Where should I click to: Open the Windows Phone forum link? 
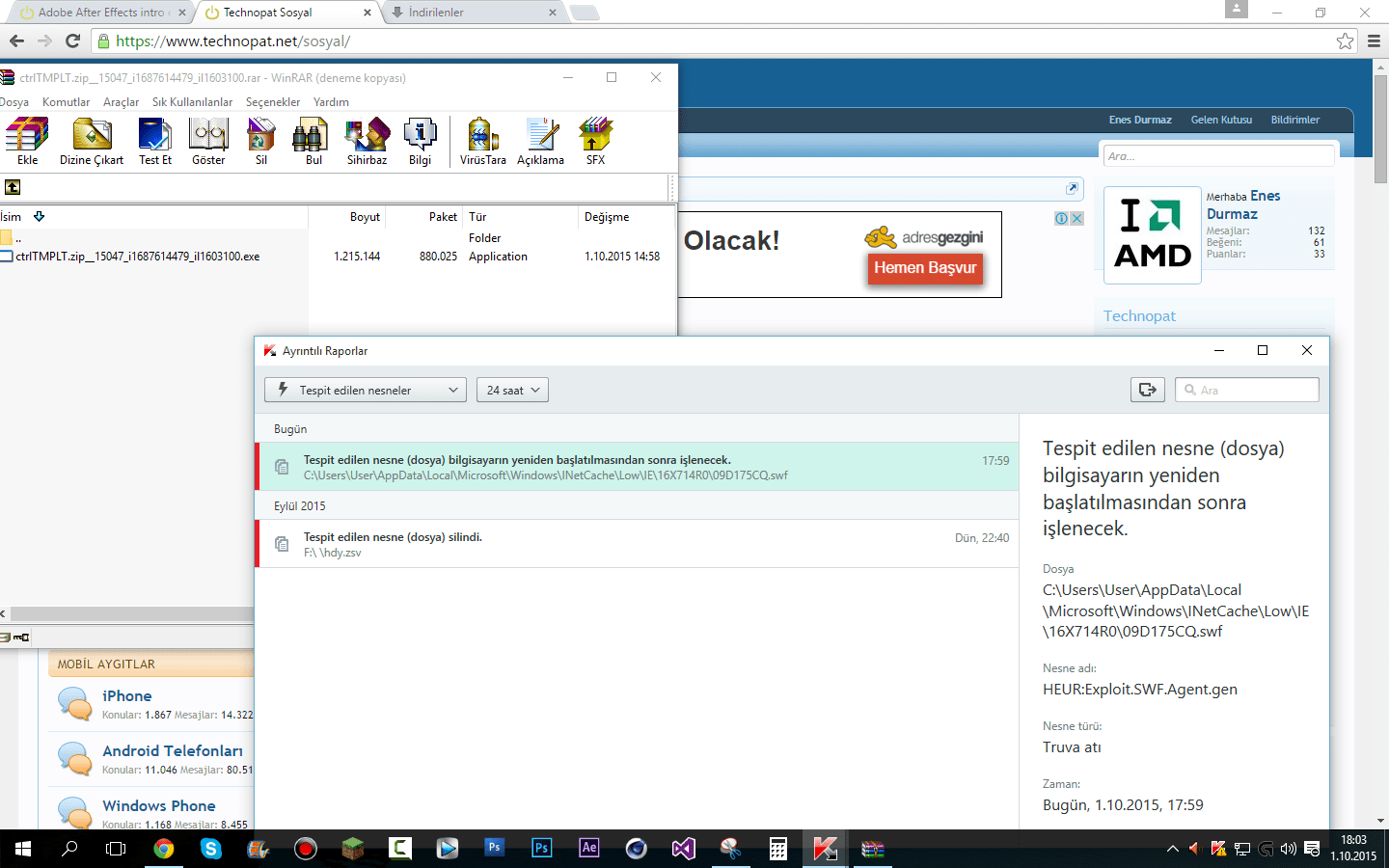tap(159, 805)
